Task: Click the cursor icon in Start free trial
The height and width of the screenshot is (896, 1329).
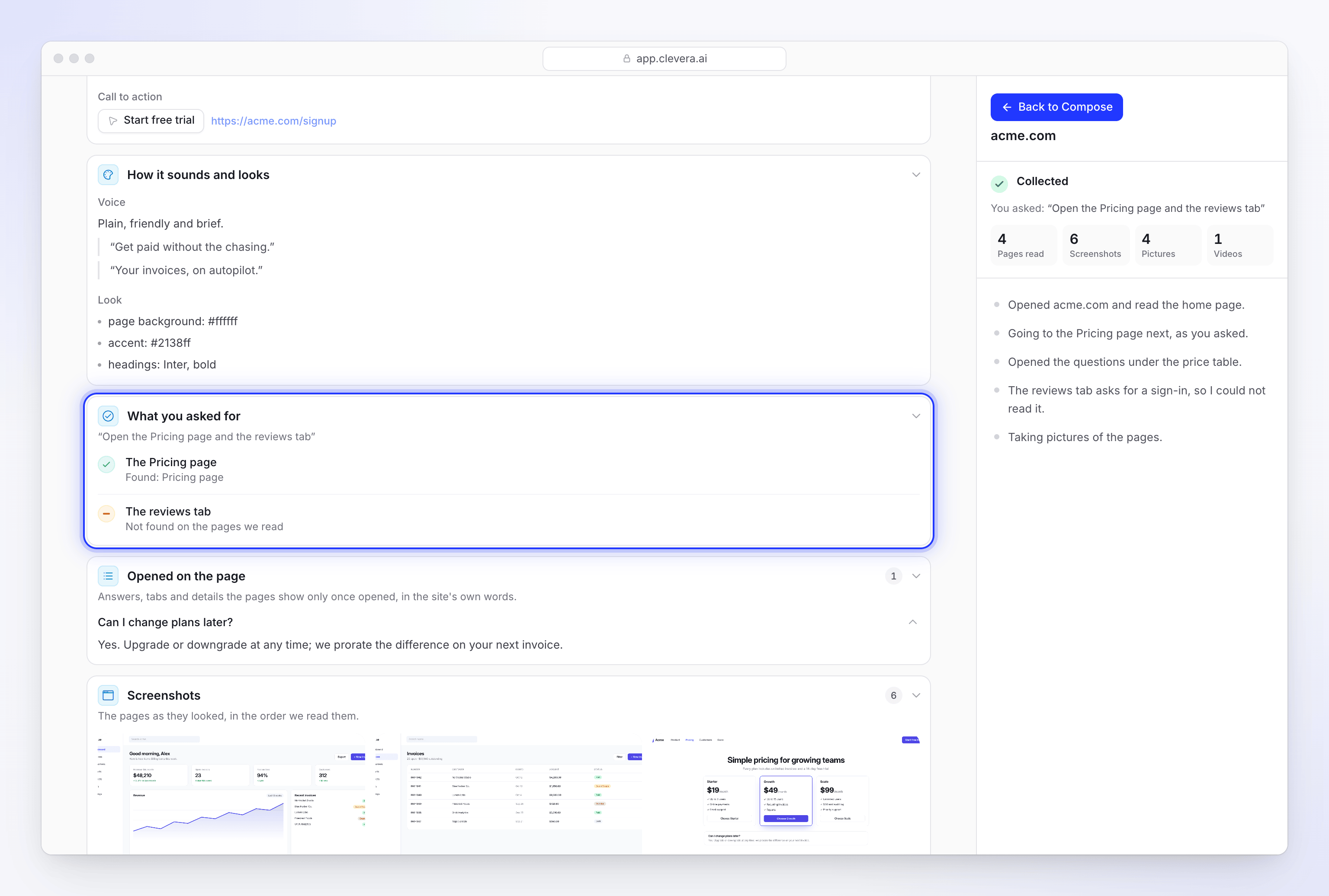Action: (x=113, y=121)
